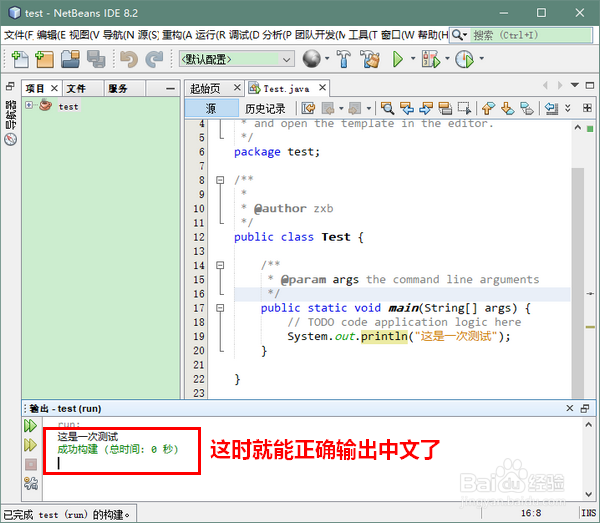Screen dimensions: 600x523
Task: Click the 历史记录 history view button
Action: pos(265,109)
